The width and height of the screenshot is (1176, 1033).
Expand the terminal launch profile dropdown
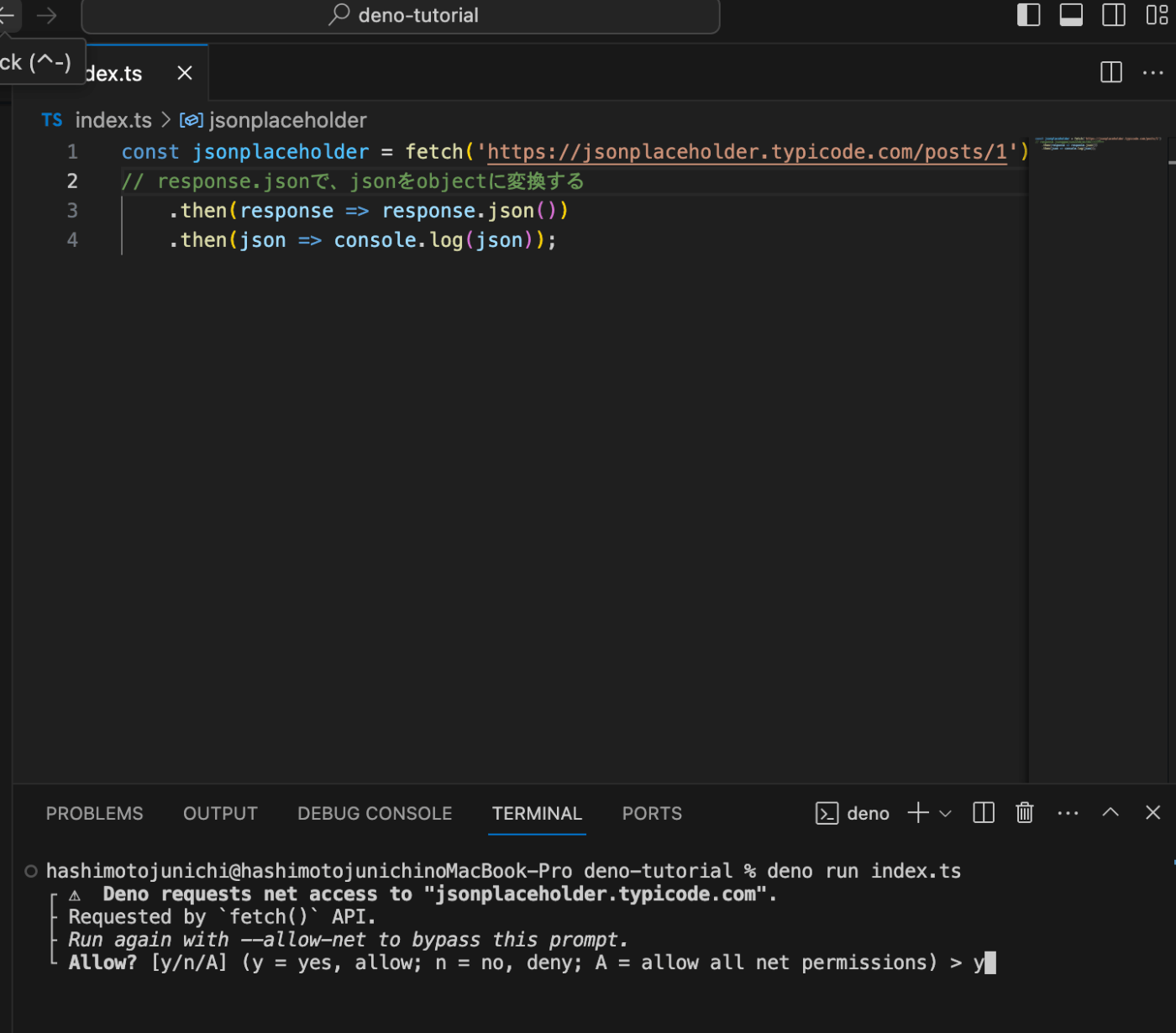click(946, 813)
